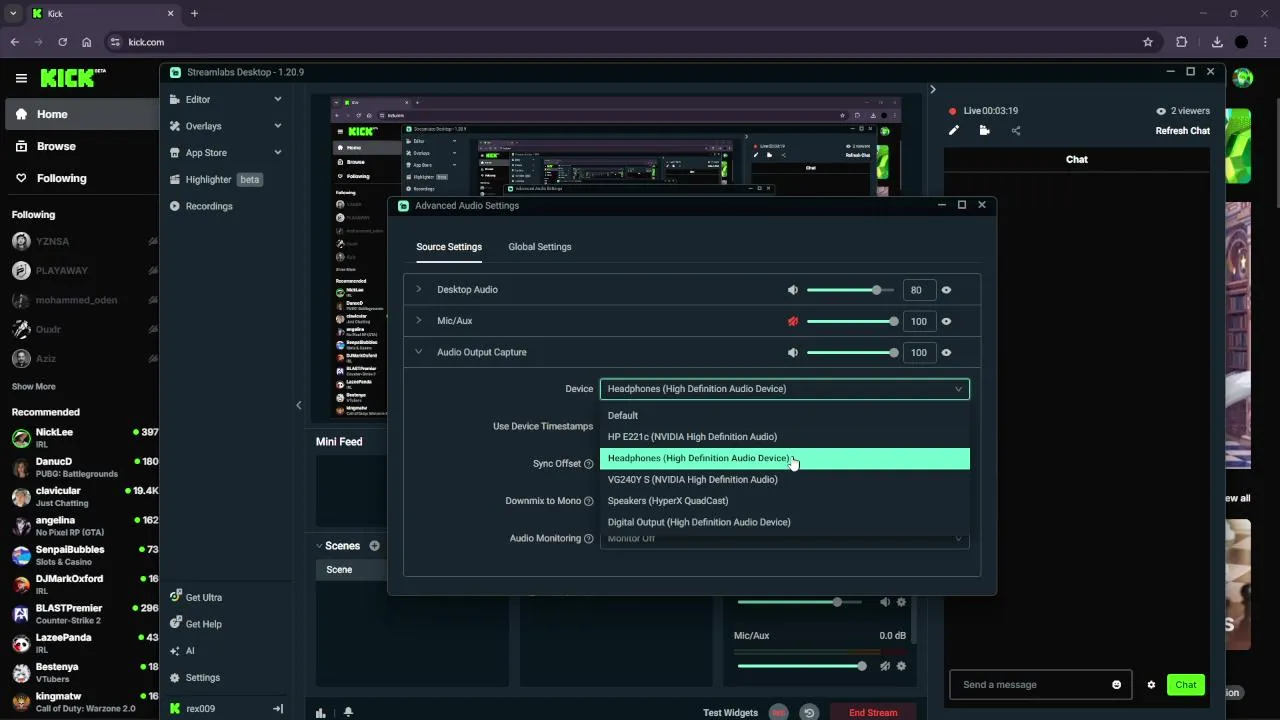Screen dimensions: 1280x720
Task: Click Show More under Following list
Action: click(x=33, y=386)
